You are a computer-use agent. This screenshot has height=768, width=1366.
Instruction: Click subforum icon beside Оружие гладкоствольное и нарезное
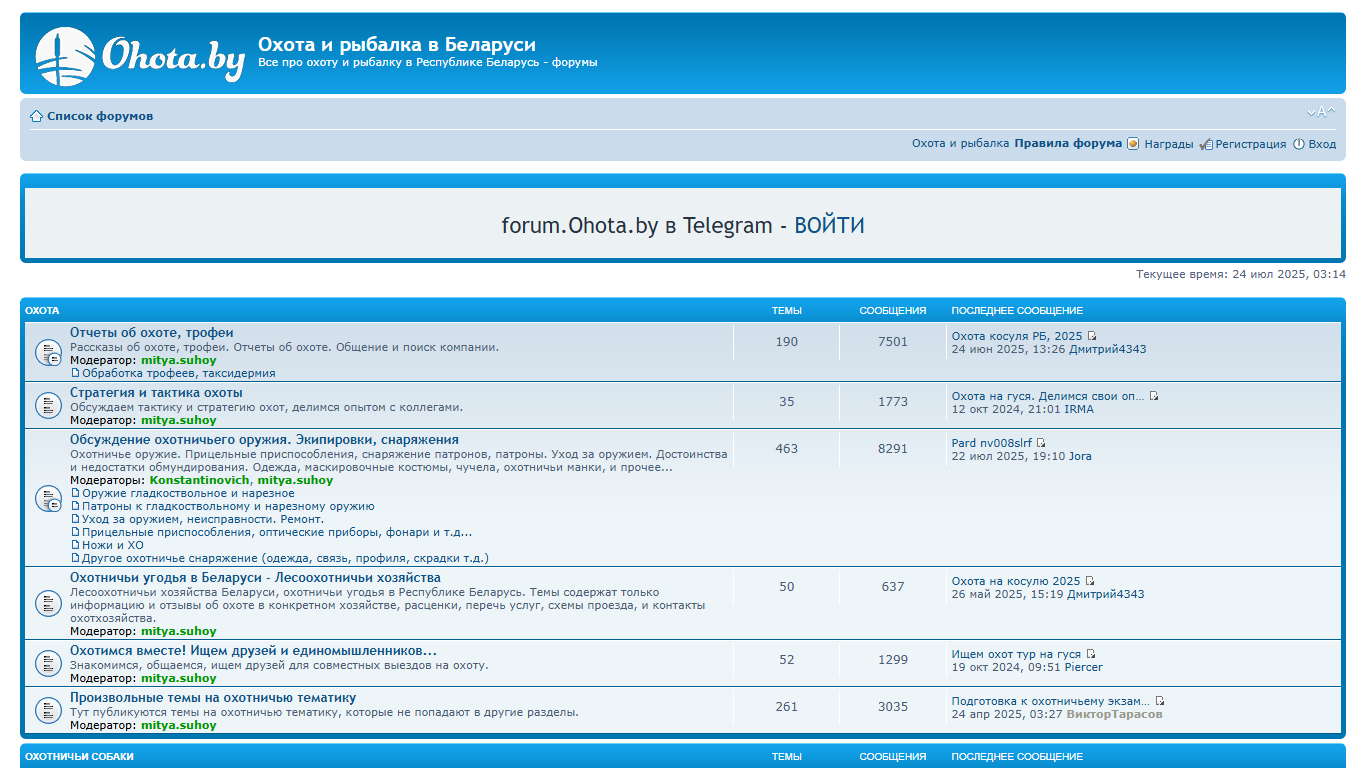tap(75, 493)
